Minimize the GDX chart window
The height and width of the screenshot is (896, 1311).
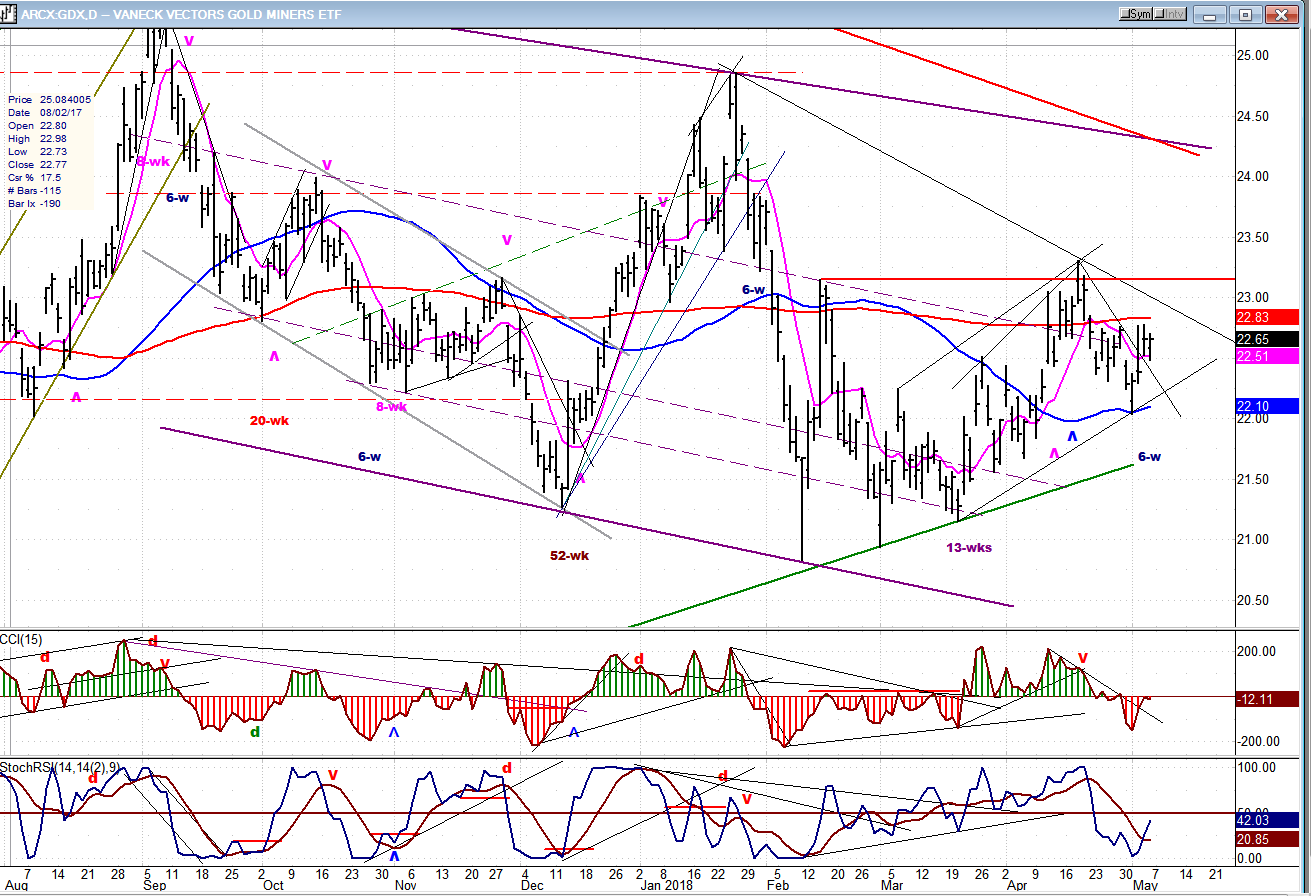point(1212,14)
